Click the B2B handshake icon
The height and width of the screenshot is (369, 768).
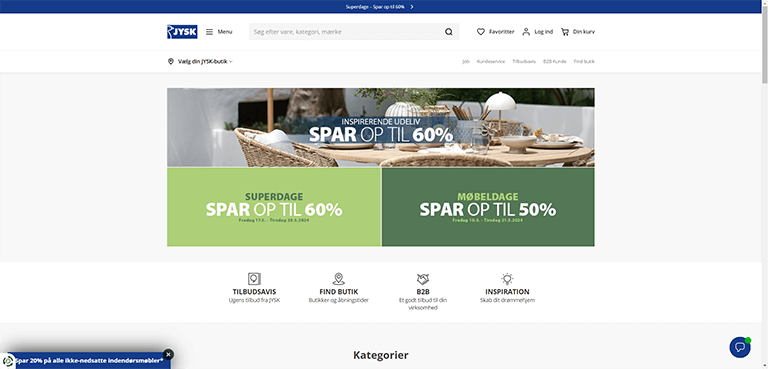423,279
